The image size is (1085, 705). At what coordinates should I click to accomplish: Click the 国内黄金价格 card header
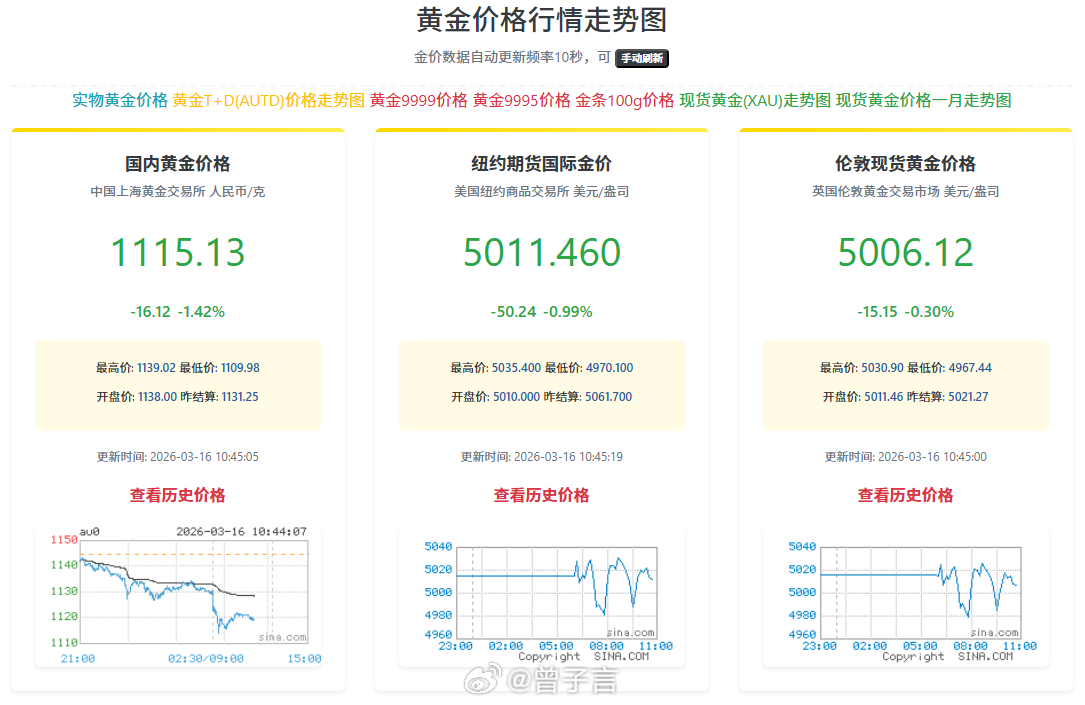pos(177,162)
